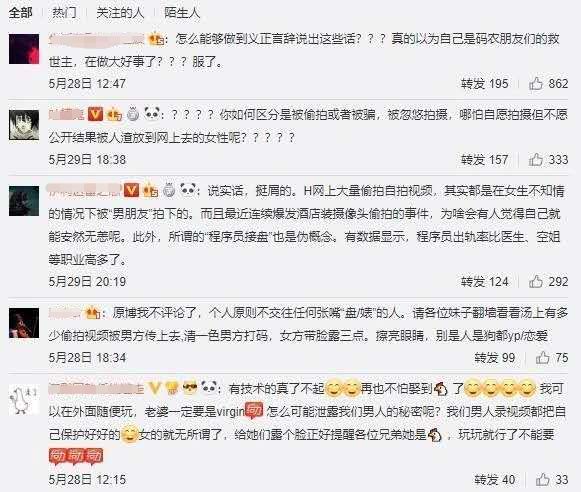Image resolution: width=581 pixels, height=492 pixels.
Task: Like the comment posted 5月29日 20:19
Action: point(536,282)
